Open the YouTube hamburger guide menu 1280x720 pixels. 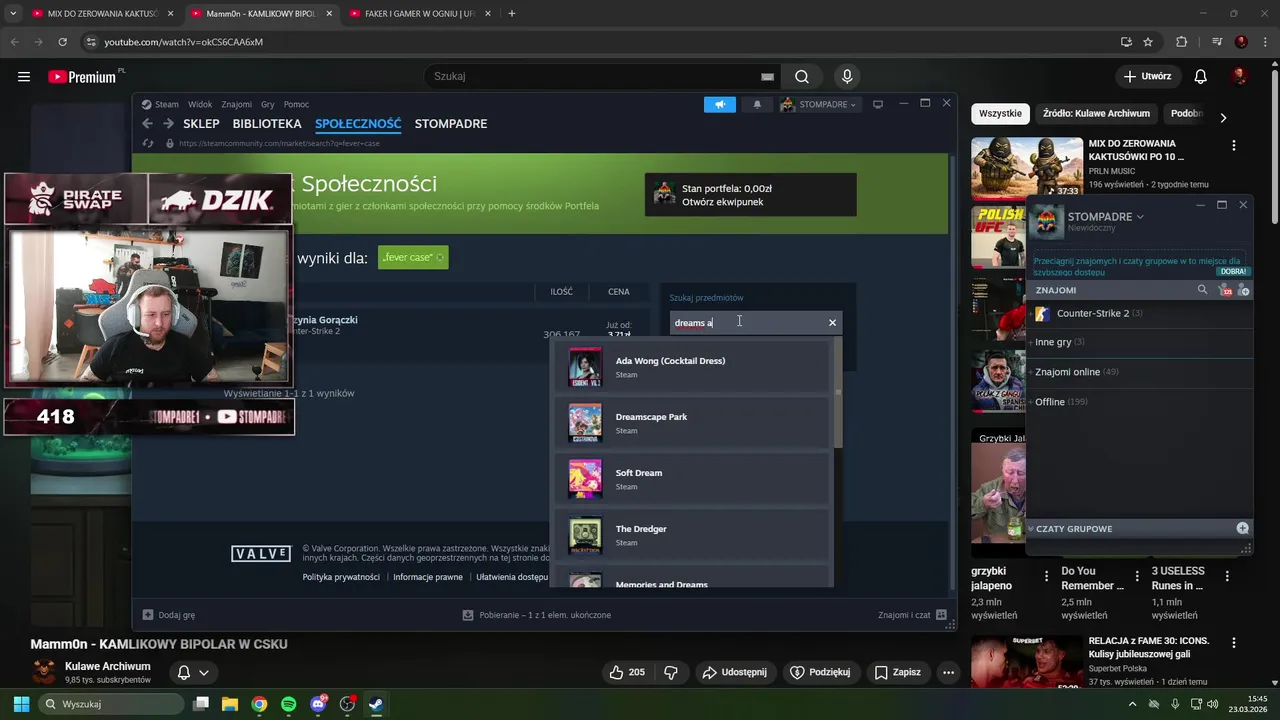click(x=24, y=77)
